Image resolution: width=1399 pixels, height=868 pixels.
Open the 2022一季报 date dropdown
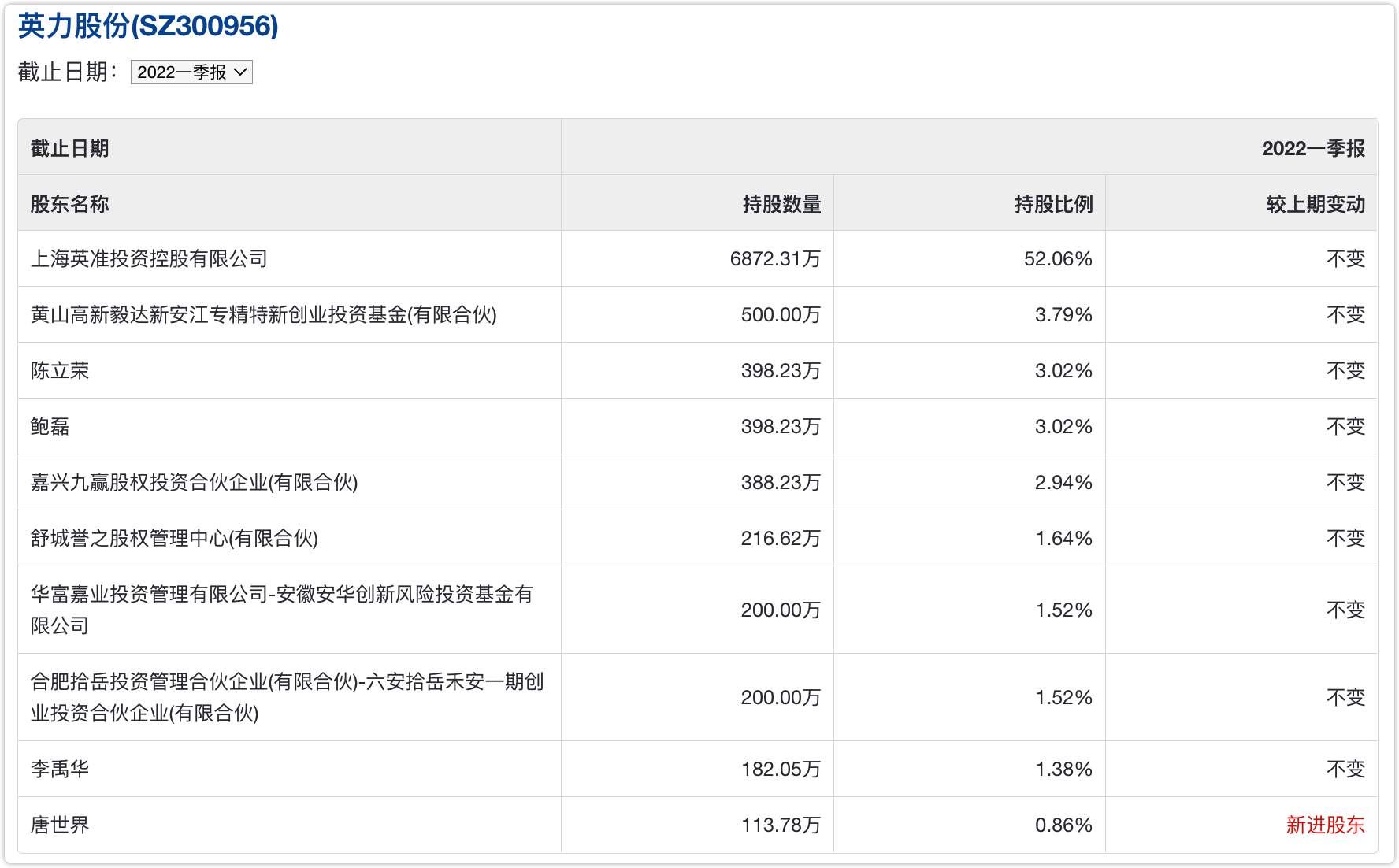(x=191, y=72)
